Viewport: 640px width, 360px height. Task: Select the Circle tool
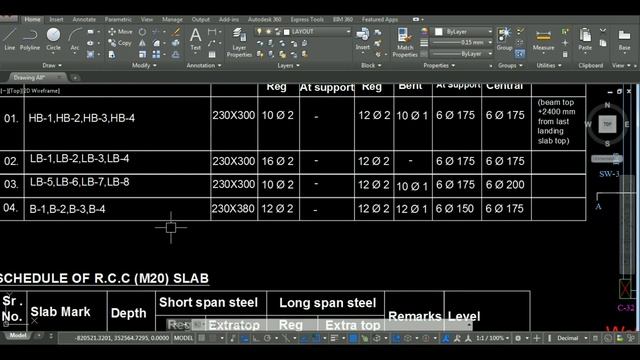[x=53, y=39]
